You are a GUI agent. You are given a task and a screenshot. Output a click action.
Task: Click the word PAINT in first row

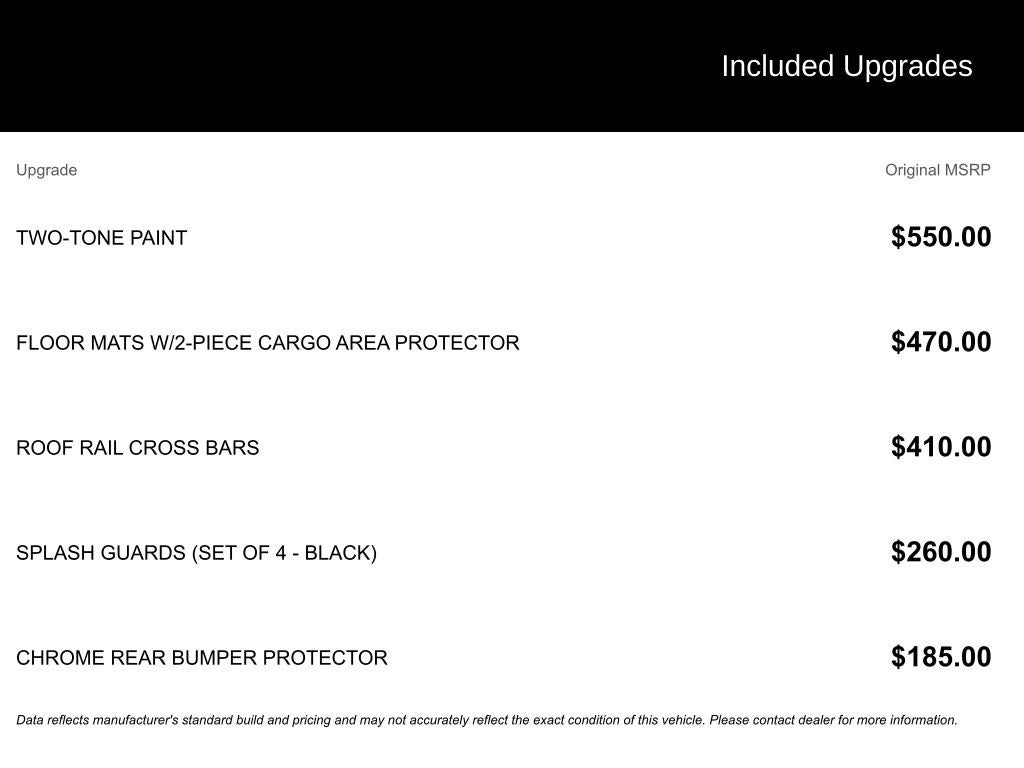pos(158,238)
